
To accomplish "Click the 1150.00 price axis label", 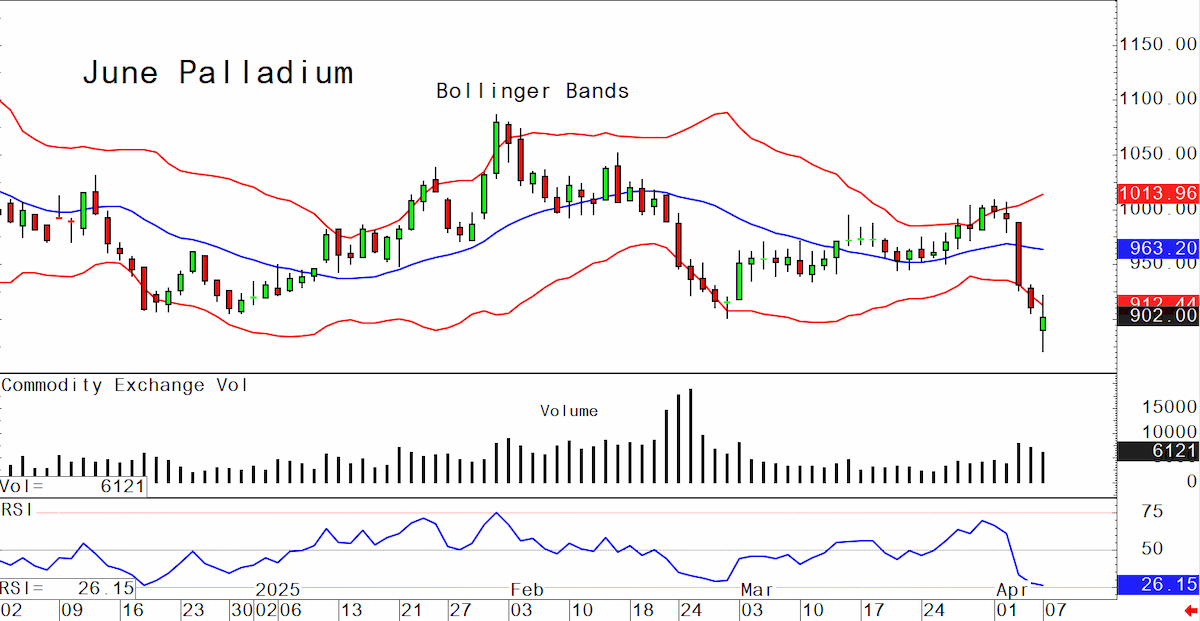I will tap(1159, 45).
